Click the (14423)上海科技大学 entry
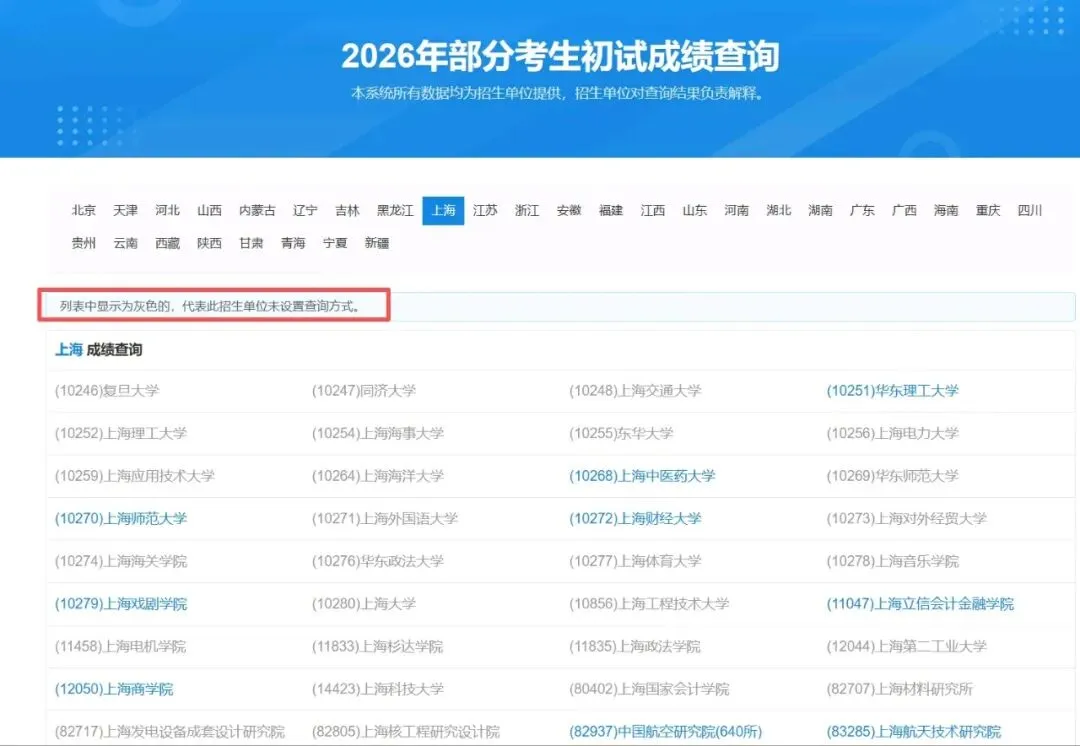 pyautogui.click(x=378, y=690)
